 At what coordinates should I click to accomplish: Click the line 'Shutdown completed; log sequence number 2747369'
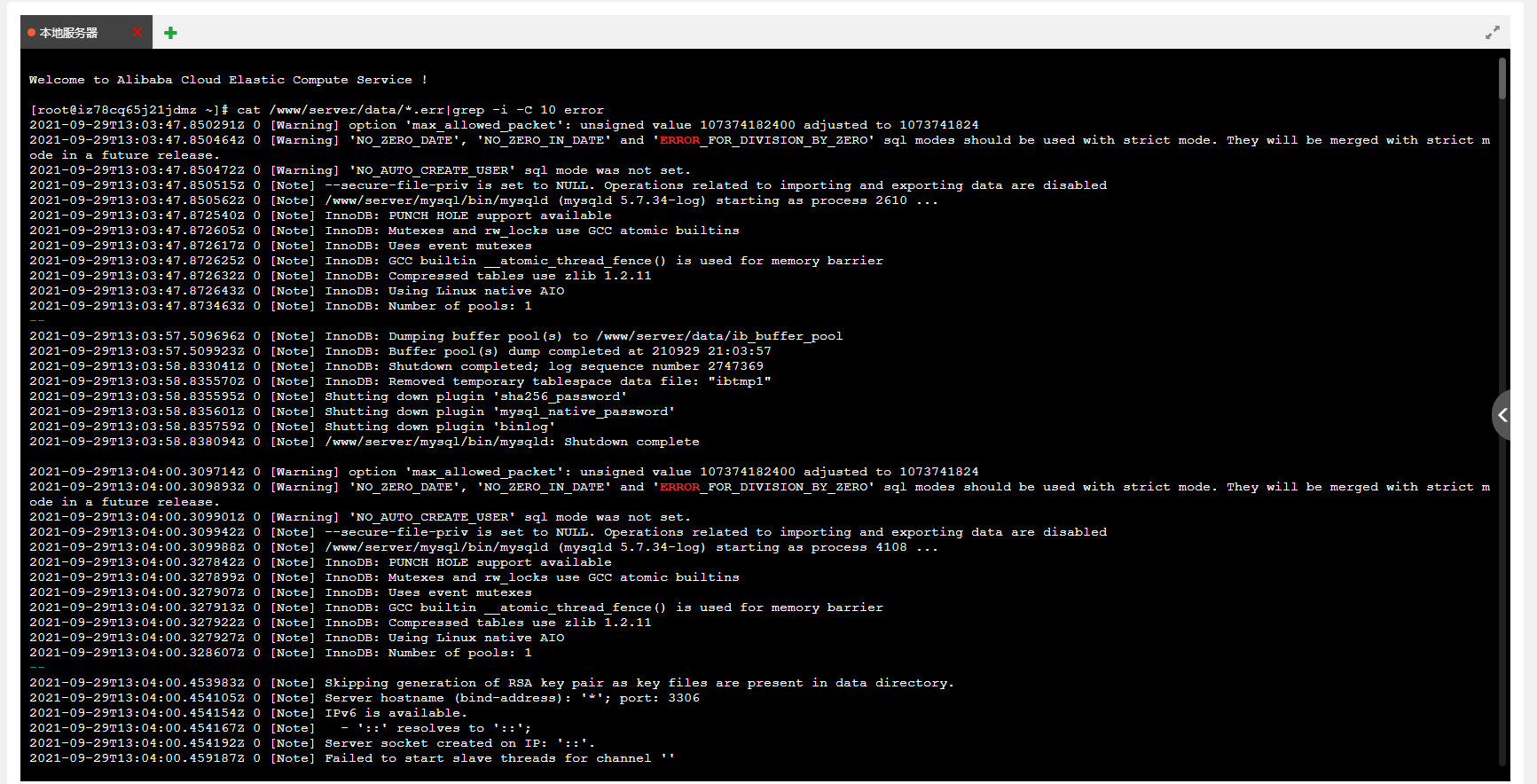point(396,366)
